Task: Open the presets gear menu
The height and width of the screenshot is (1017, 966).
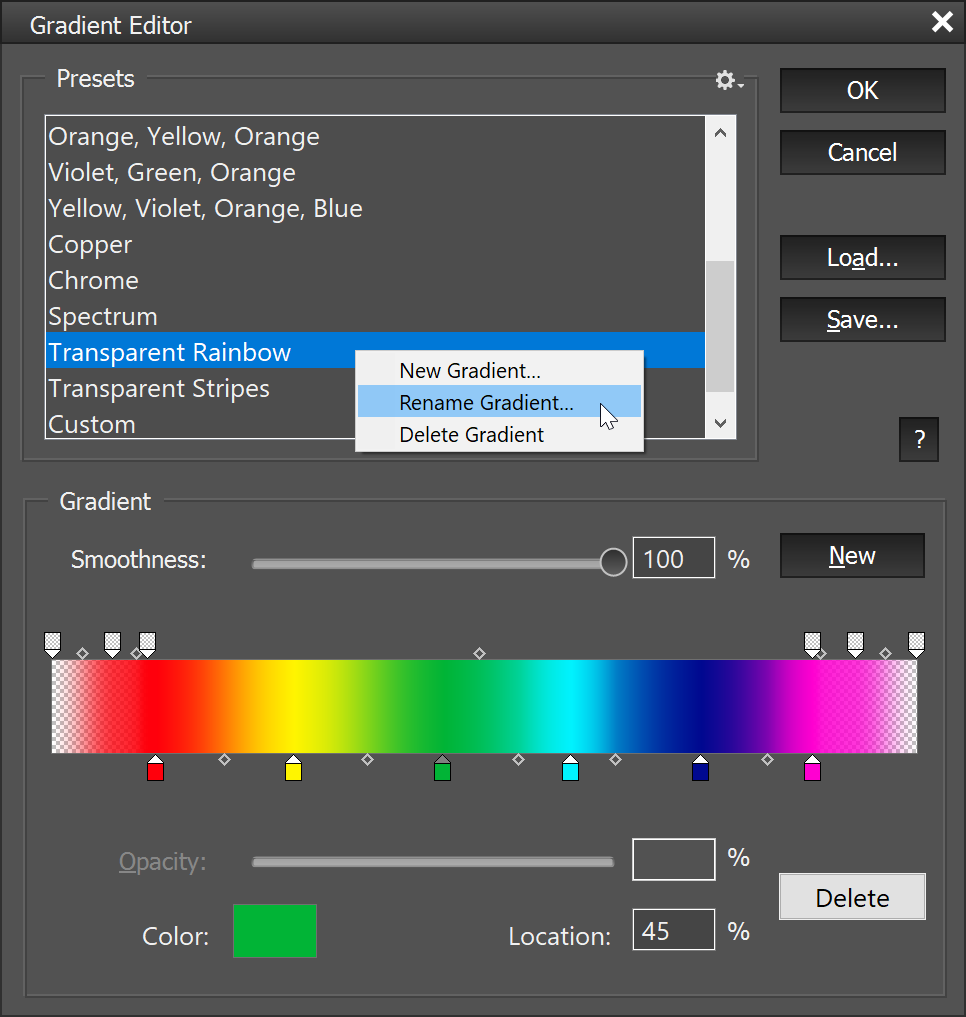Action: click(x=728, y=81)
